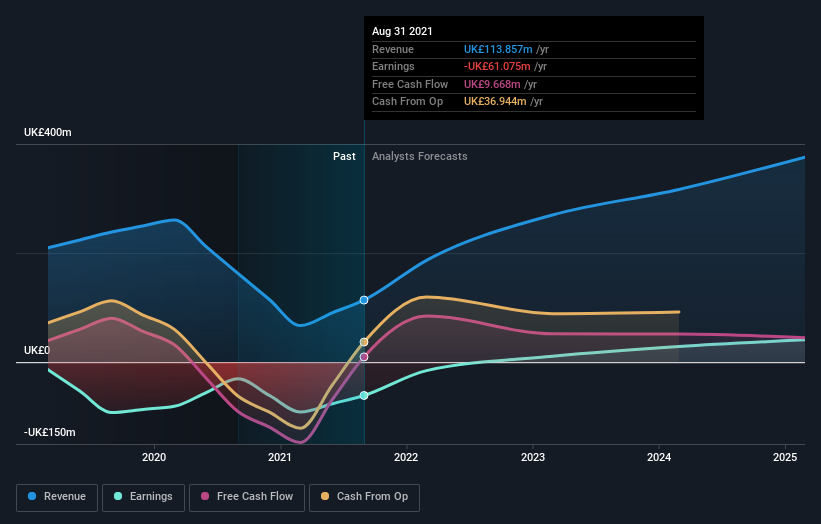The image size is (821, 524).
Task: Click the 2021 x-axis label
Action: pyautogui.click(x=280, y=457)
